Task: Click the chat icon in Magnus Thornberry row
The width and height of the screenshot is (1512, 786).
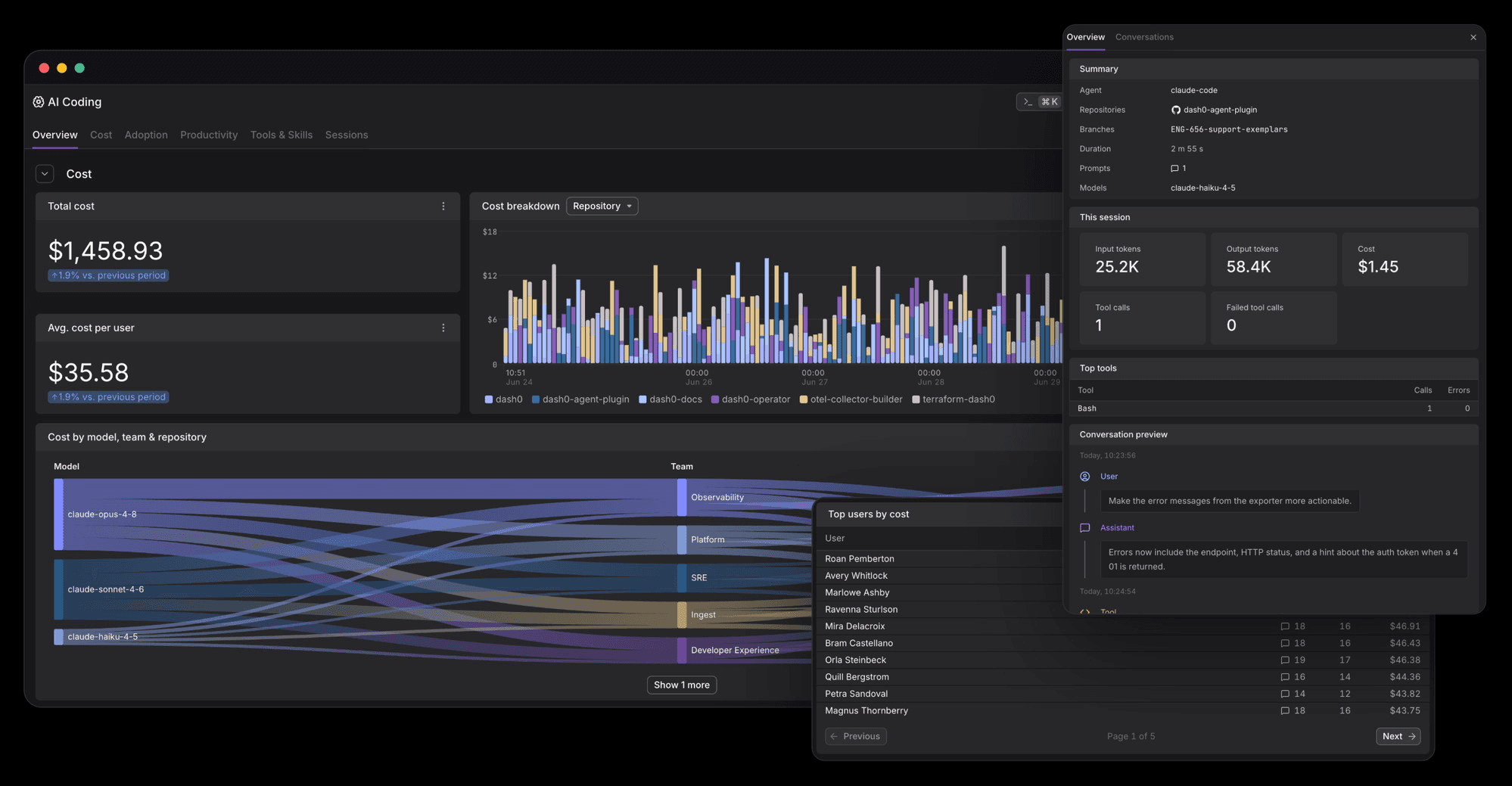Action: point(1284,711)
